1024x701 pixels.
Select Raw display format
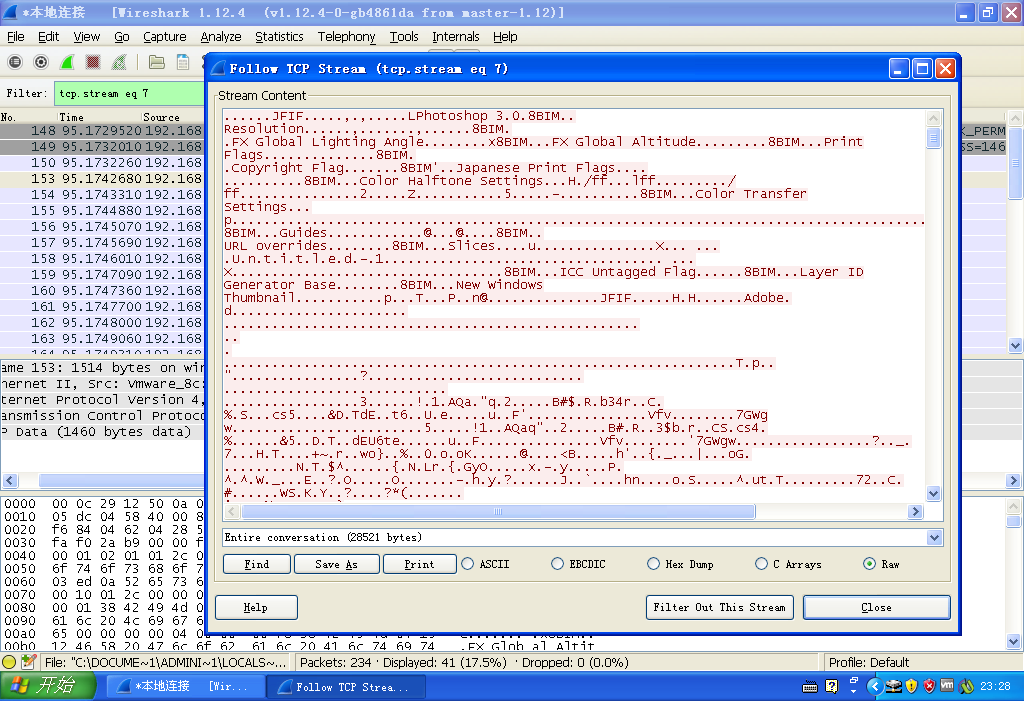869,564
